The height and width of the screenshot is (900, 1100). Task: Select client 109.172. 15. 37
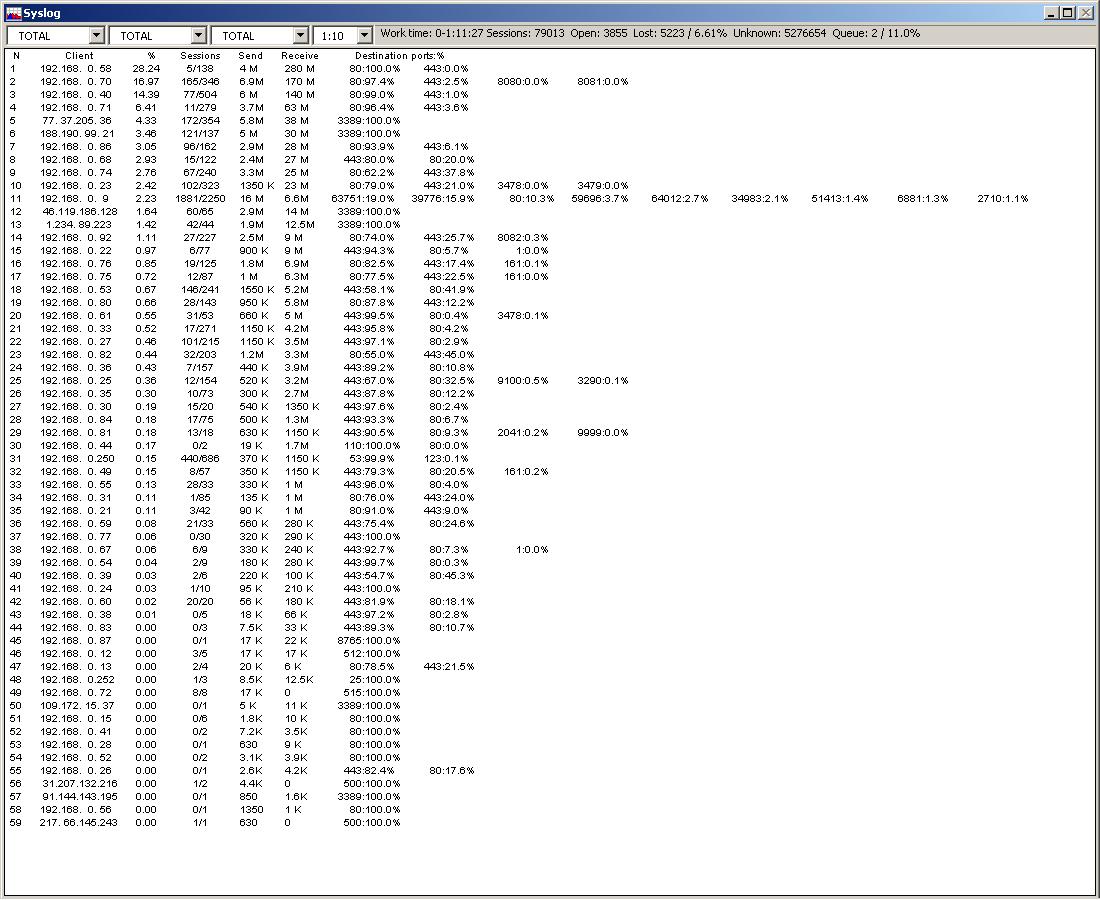[77, 705]
